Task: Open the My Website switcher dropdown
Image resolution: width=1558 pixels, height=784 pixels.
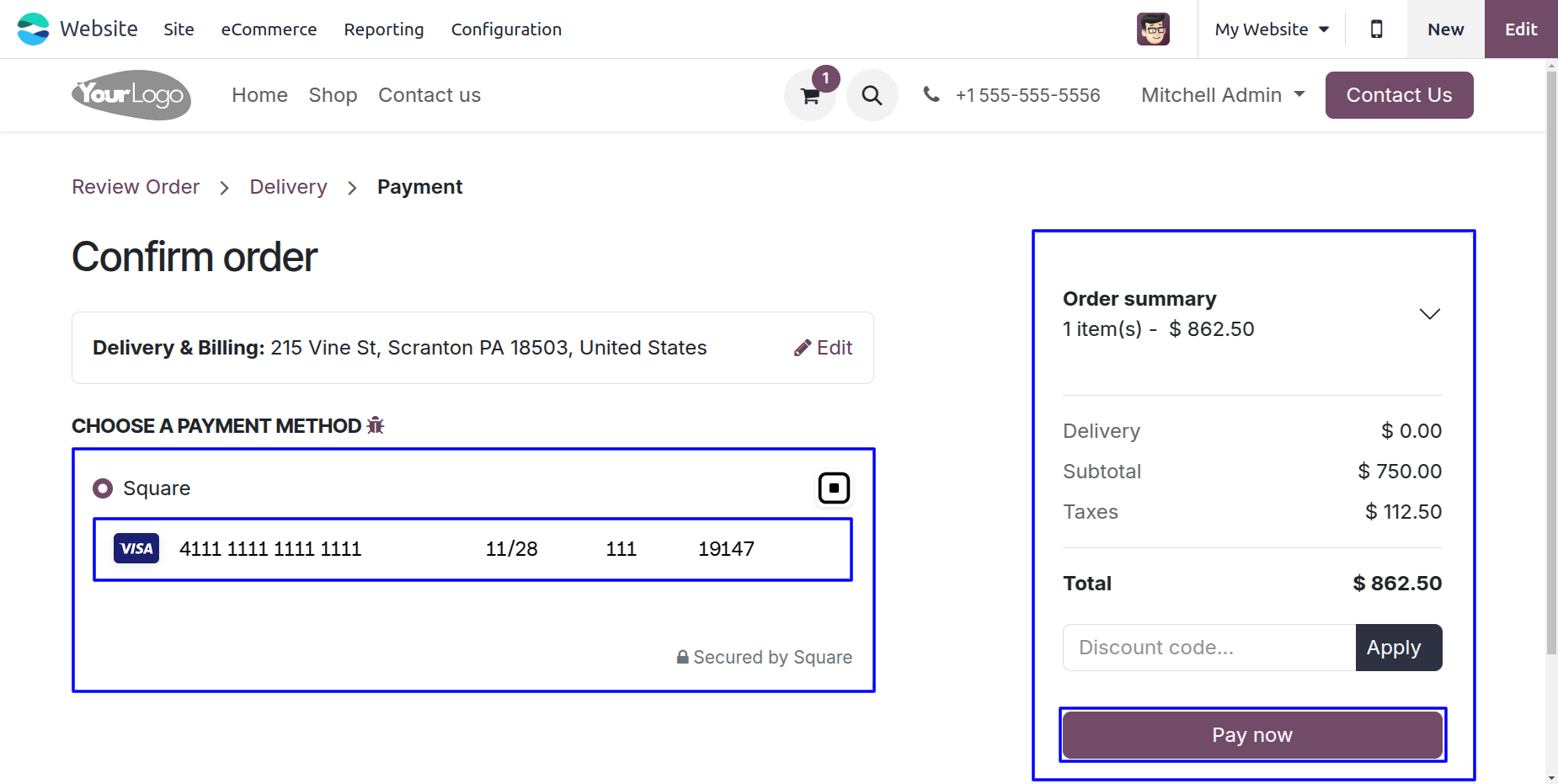Action: [1272, 29]
